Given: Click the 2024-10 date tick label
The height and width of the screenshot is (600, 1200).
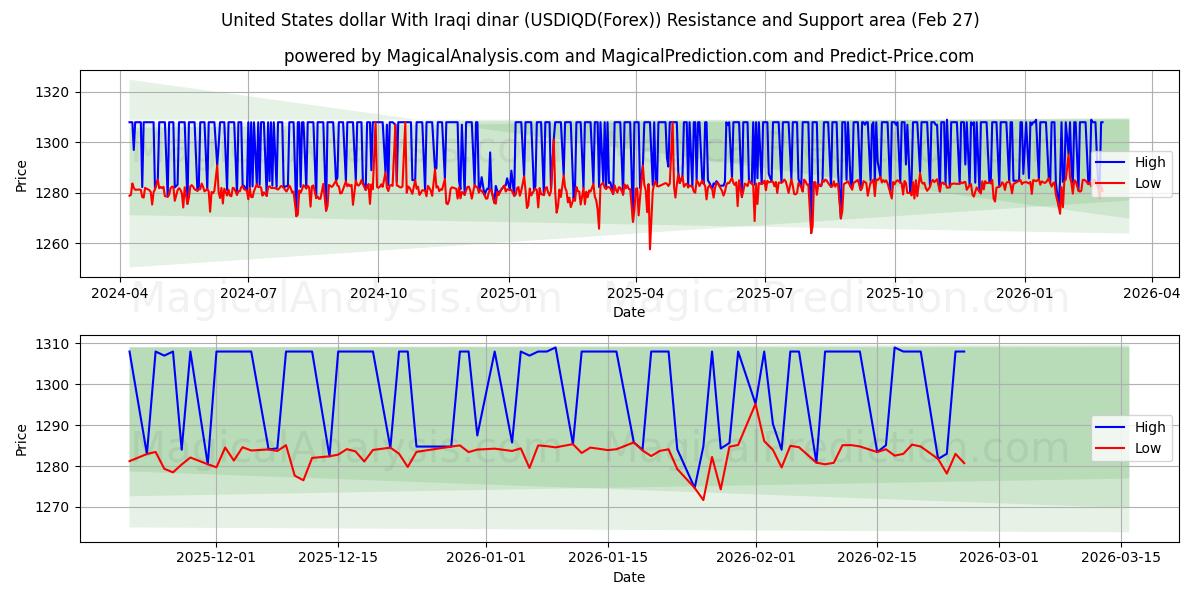Looking at the screenshot, I should (x=378, y=293).
